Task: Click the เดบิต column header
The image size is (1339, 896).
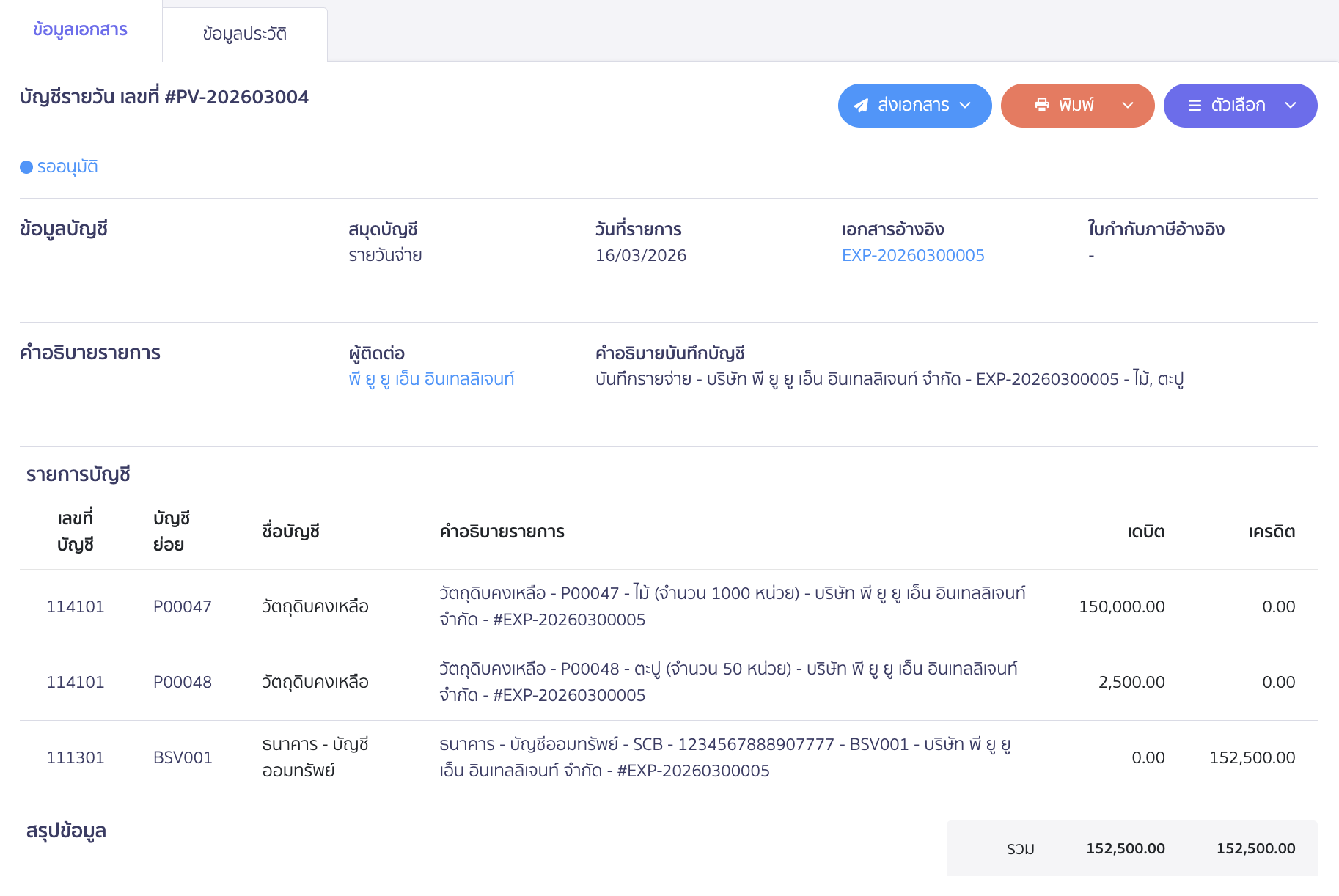Action: tap(1145, 532)
